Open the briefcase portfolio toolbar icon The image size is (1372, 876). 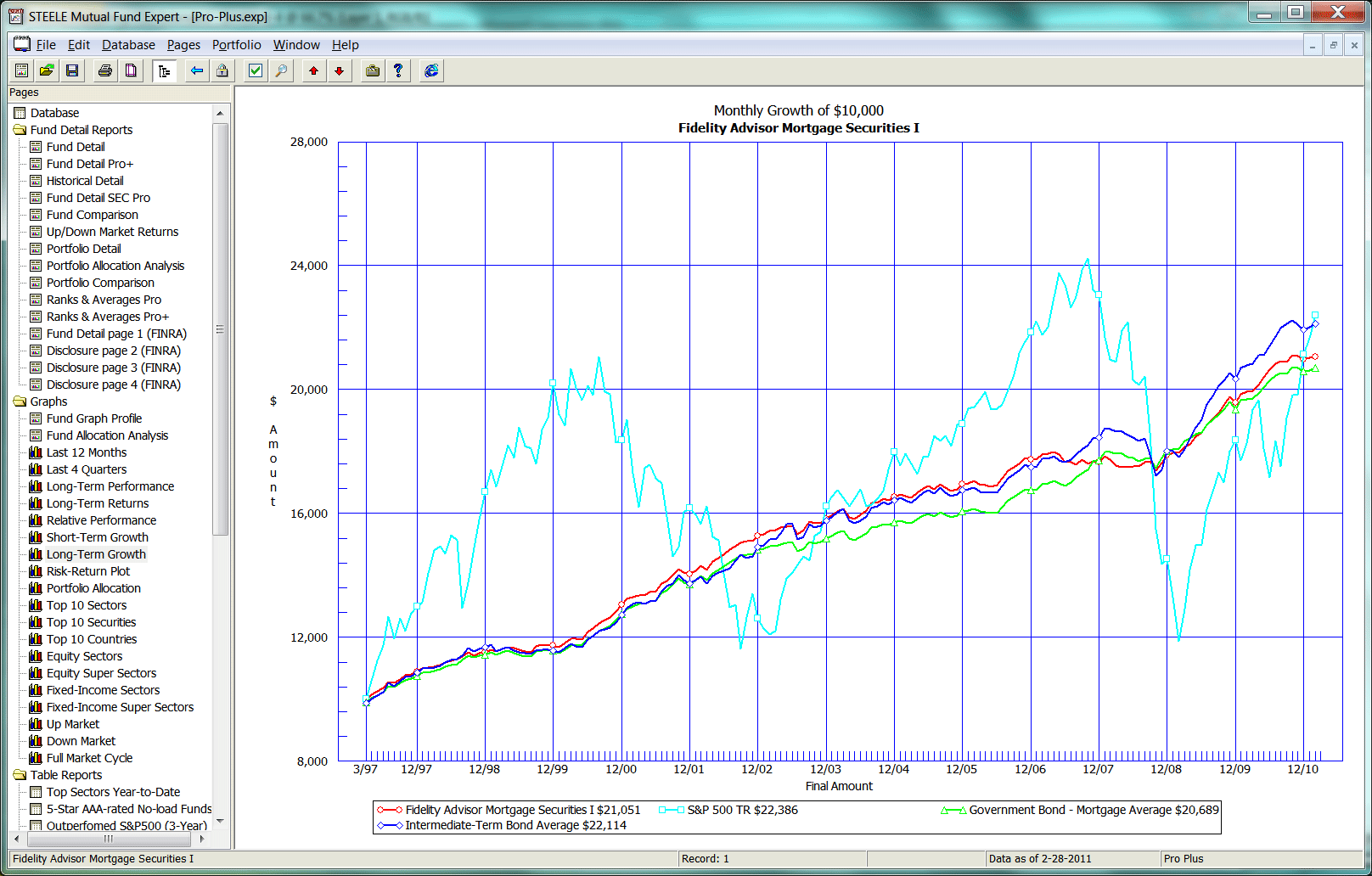click(x=373, y=70)
